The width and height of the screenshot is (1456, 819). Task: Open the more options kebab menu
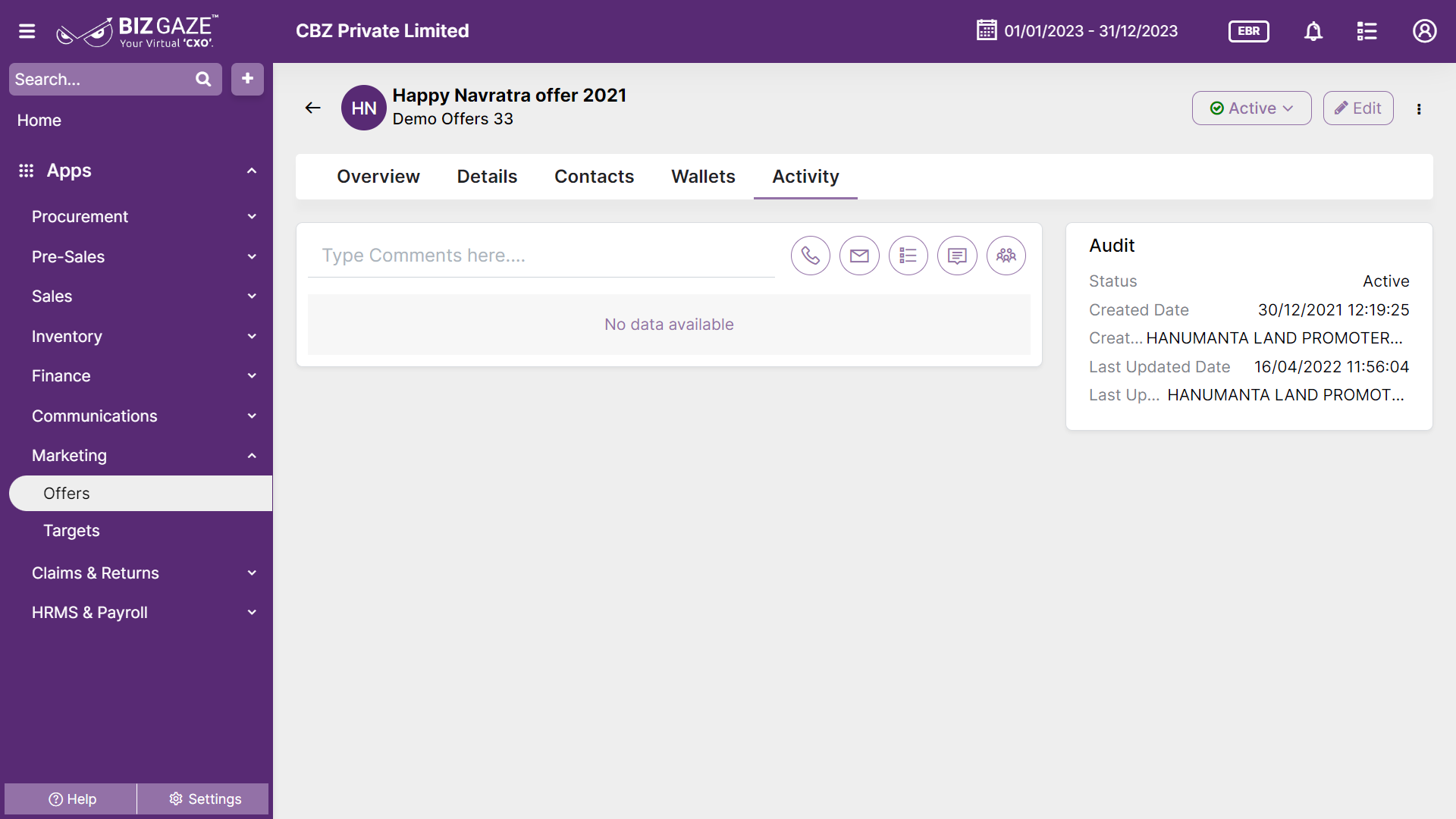point(1419,108)
